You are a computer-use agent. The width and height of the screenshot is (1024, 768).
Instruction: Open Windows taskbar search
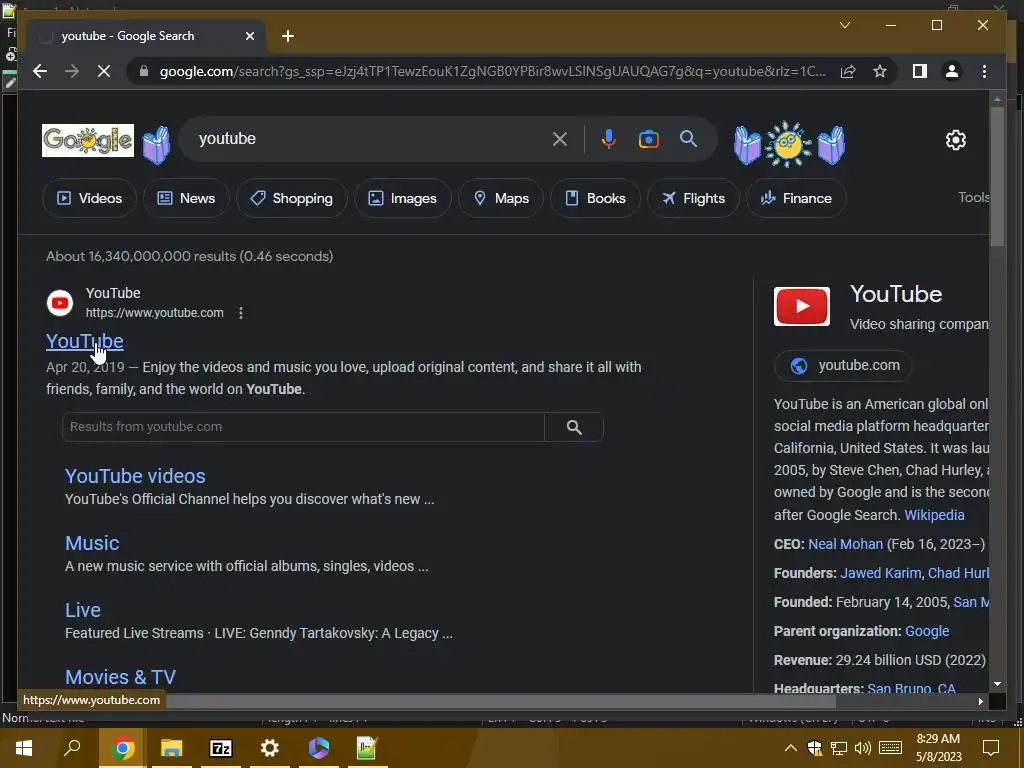tap(72, 748)
